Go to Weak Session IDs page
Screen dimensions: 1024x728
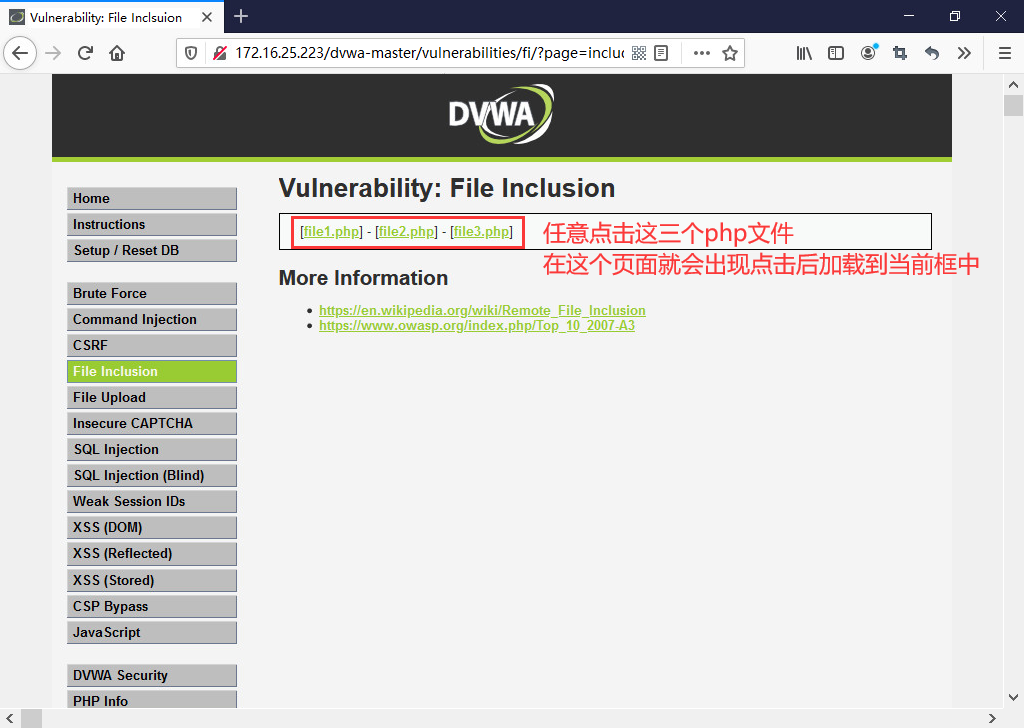152,501
